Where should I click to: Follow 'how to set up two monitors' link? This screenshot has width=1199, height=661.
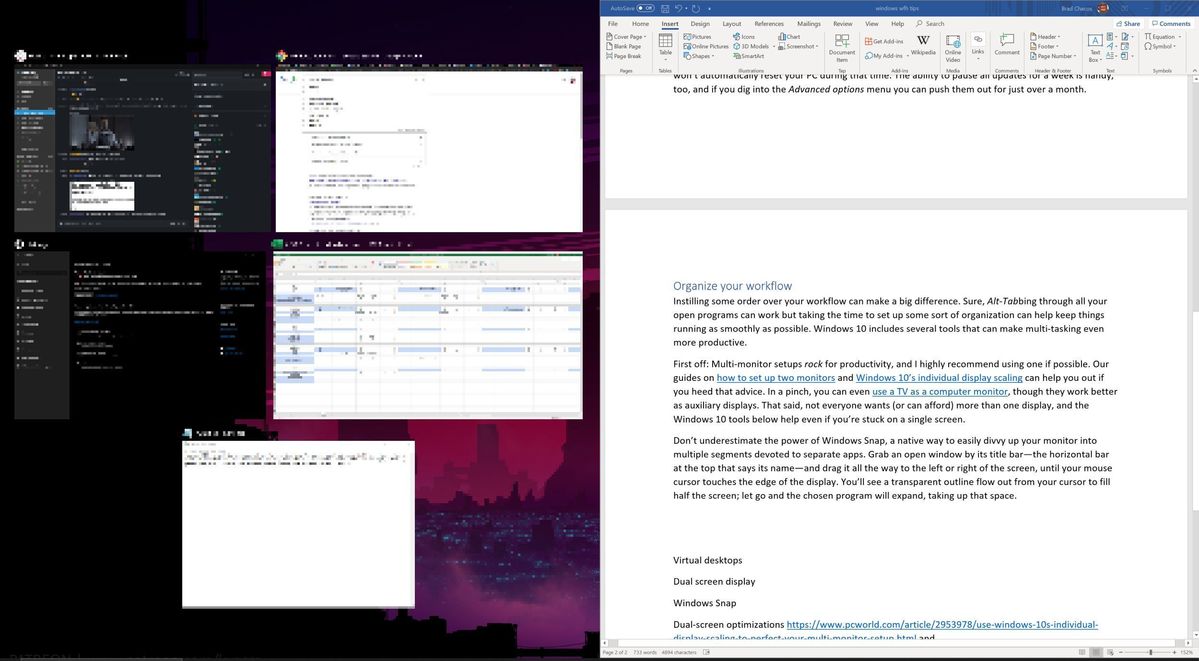[775, 378]
